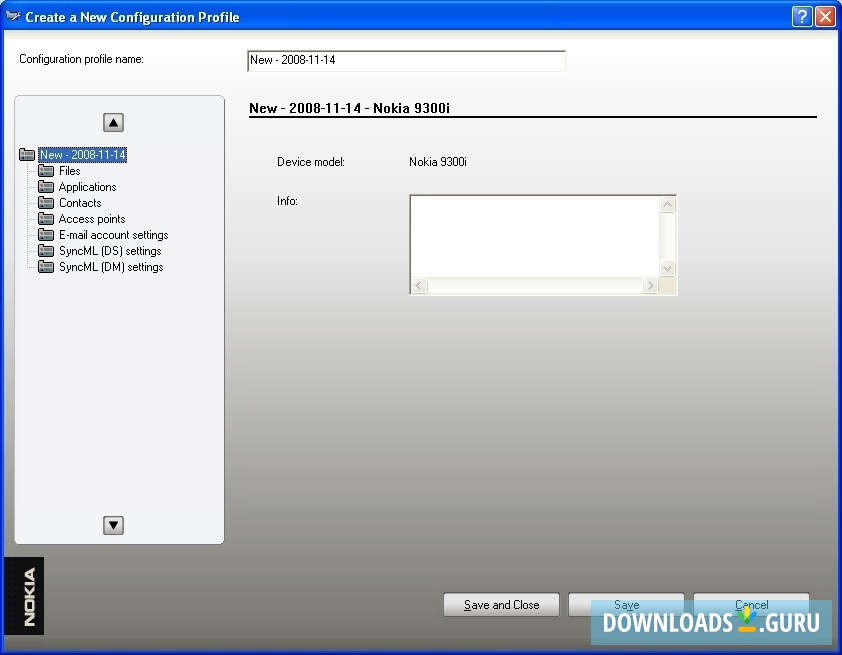
Task: Click the Device model label
Action: (x=311, y=162)
